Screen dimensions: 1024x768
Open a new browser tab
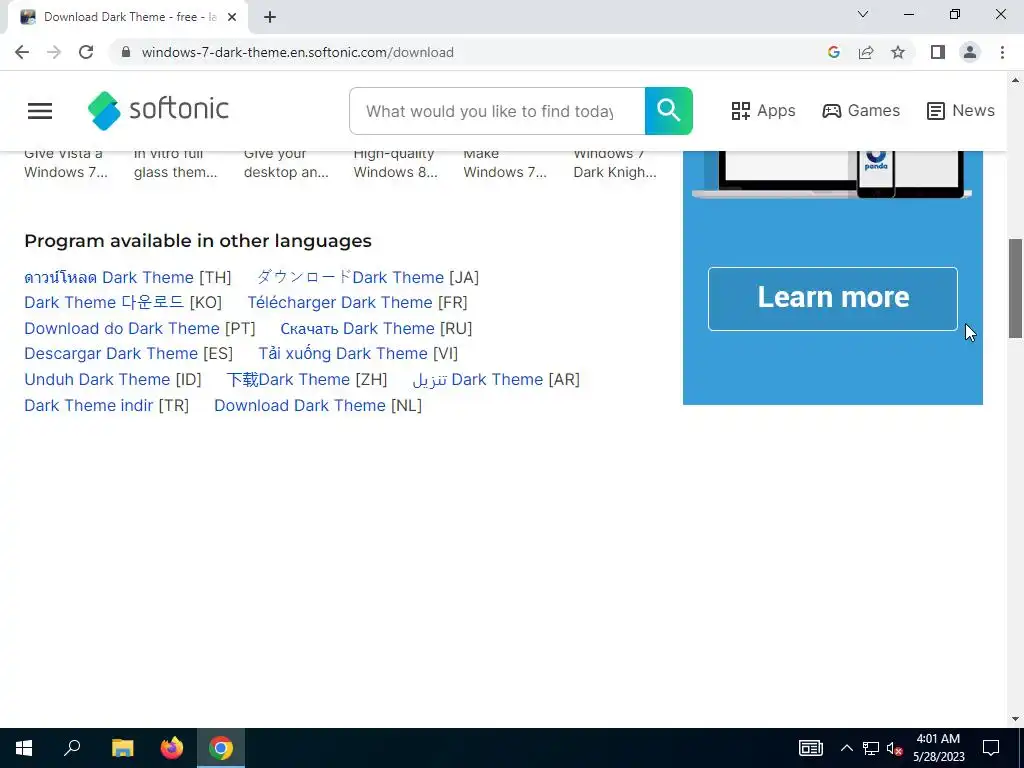[270, 18]
